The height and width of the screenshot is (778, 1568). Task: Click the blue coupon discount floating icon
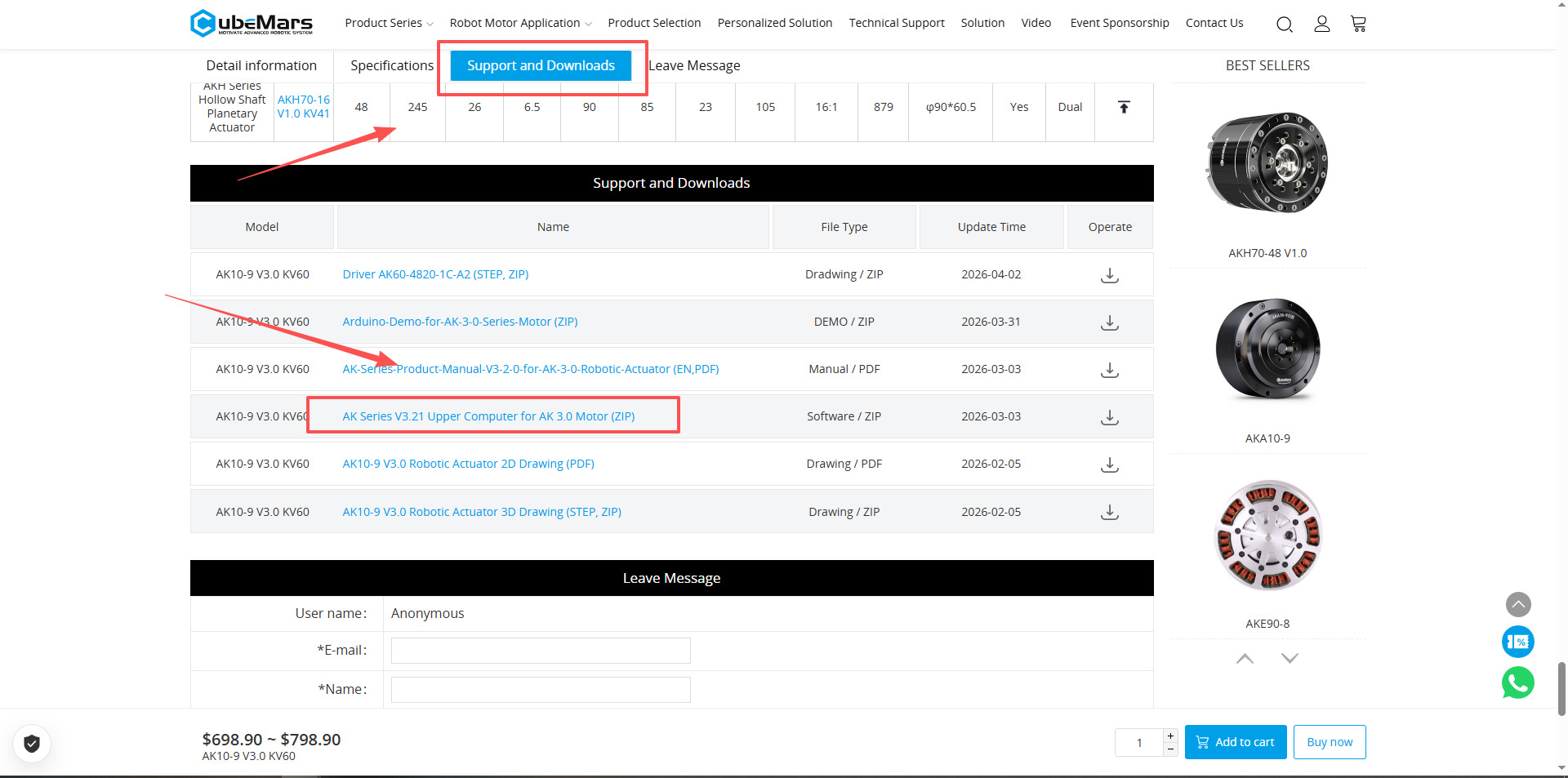tap(1517, 642)
